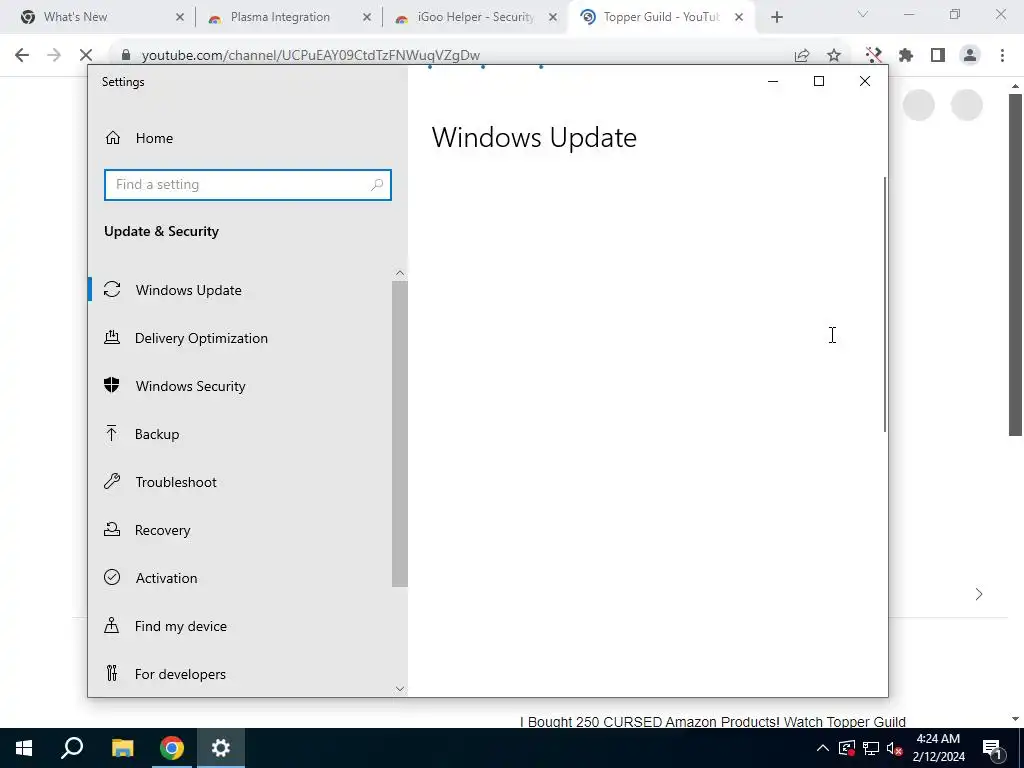Click the Delivery Optimization icon
The width and height of the screenshot is (1024, 768).
112,337
